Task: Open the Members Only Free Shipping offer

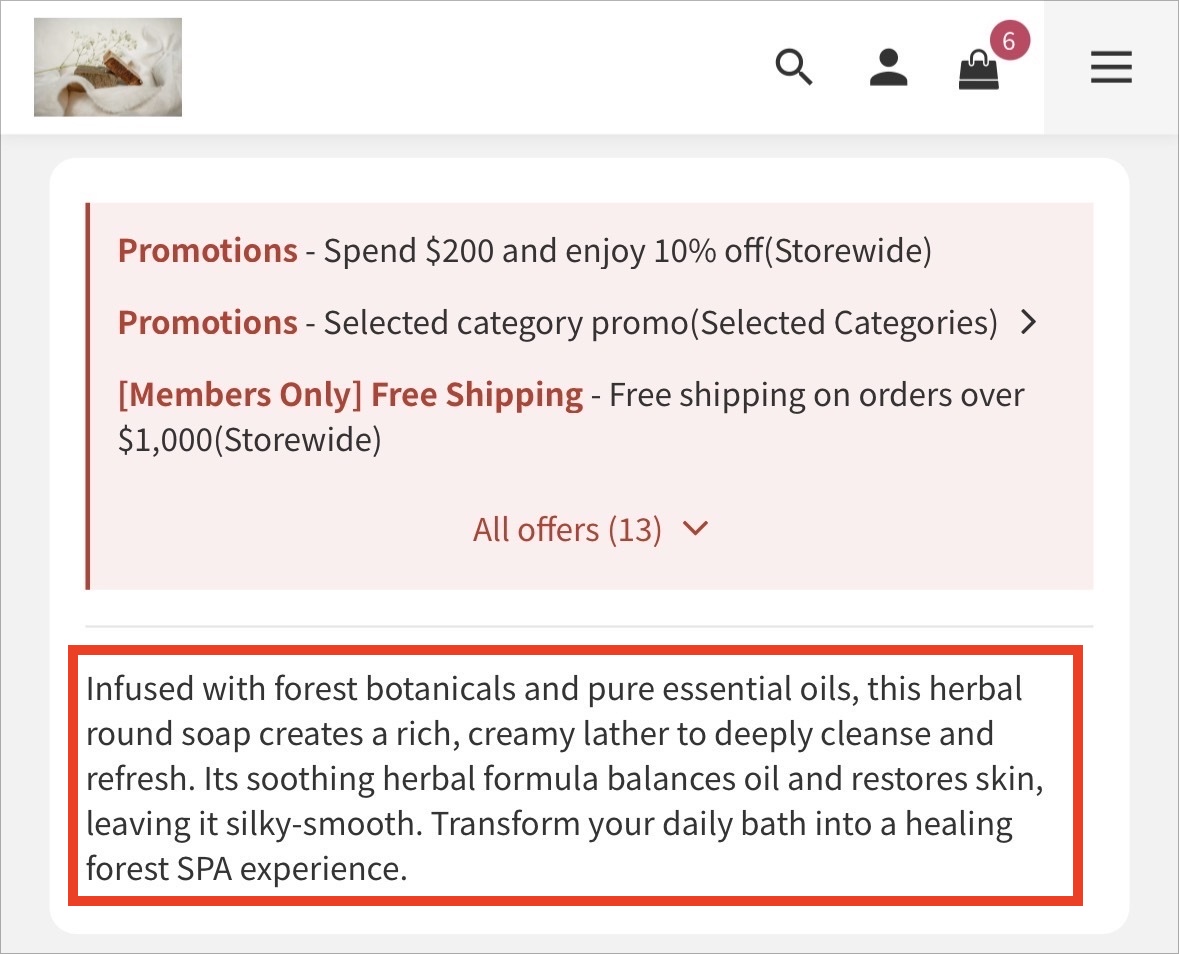Action: pyautogui.click(x=571, y=417)
